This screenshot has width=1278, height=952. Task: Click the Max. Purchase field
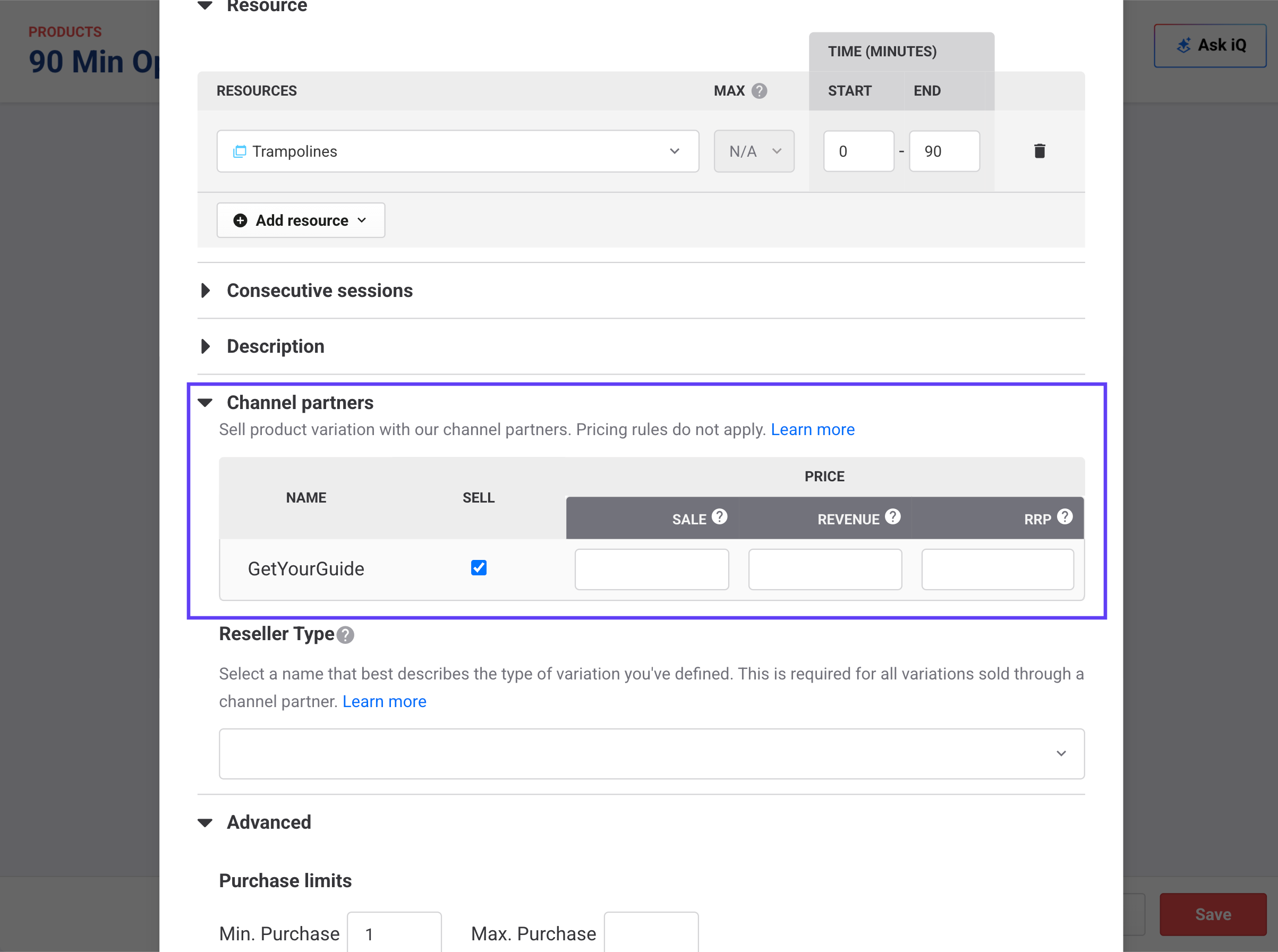(x=651, y=932)
